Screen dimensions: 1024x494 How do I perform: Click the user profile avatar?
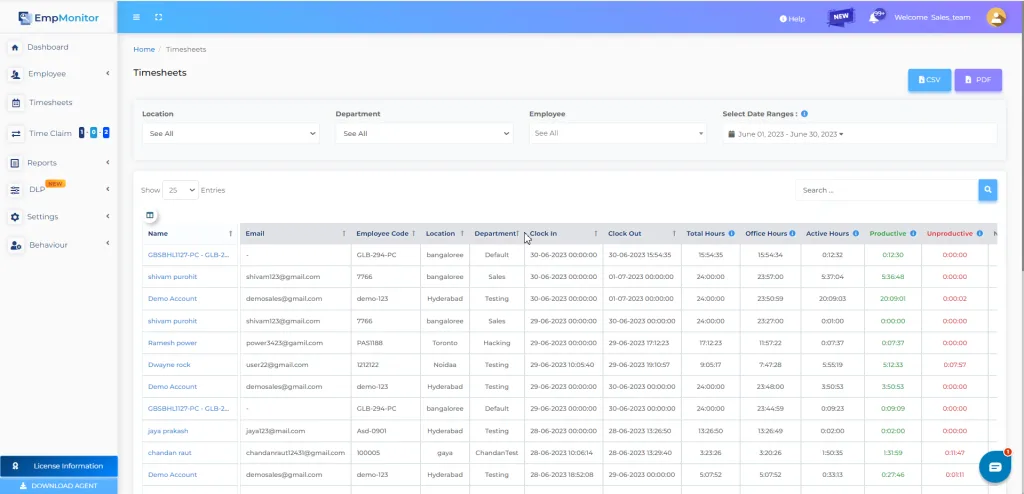(x=995, y=17)
